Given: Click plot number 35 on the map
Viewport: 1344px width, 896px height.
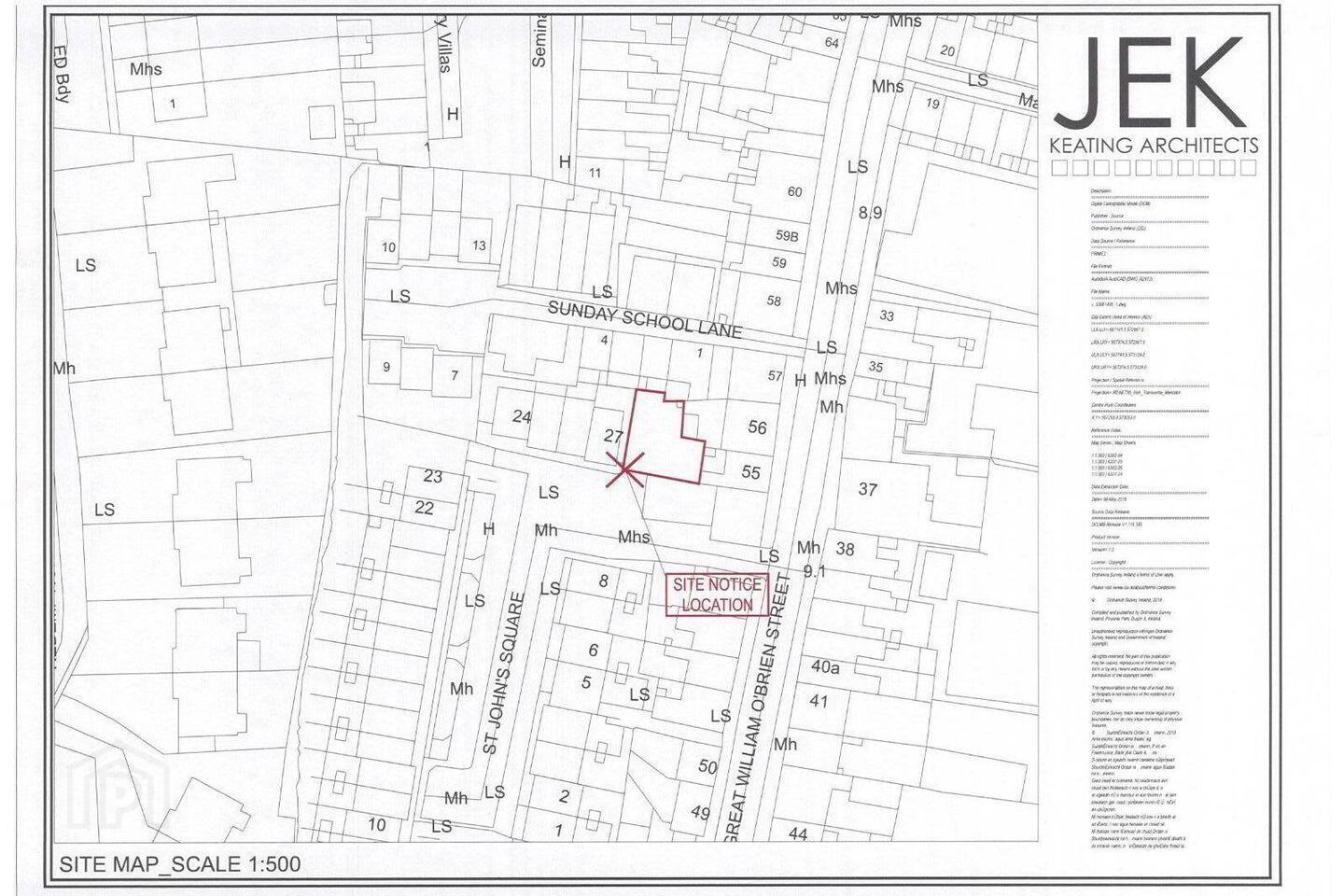Looking at the screenshot, I should pyautogui.click(x=875, y=367).
